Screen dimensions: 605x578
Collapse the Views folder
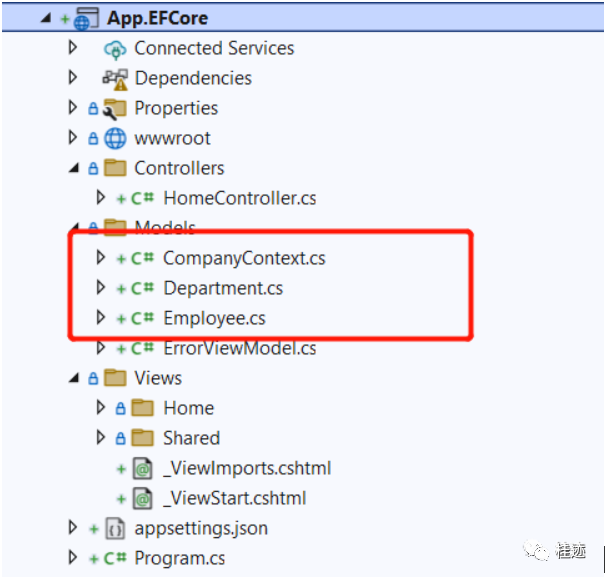click(74, 378)
